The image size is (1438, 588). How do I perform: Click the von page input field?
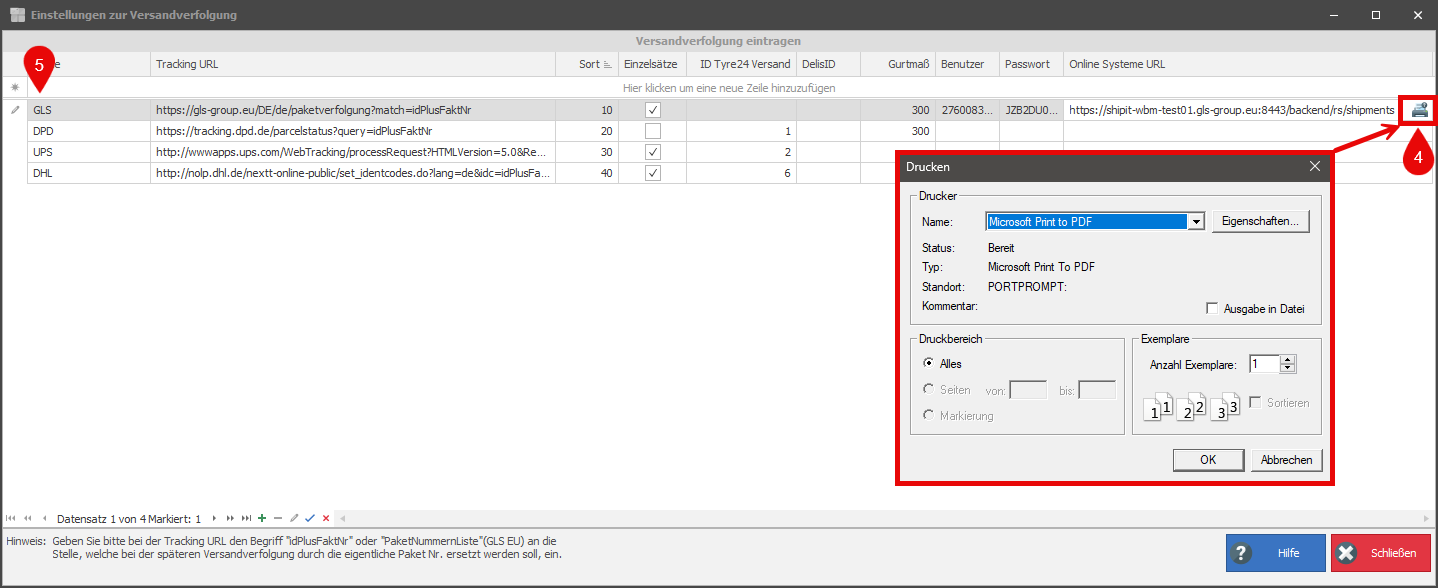click(x=1028, y=390)
